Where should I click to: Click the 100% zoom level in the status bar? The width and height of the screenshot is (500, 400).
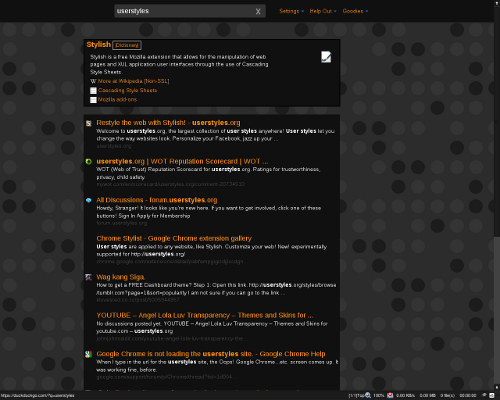tap(379, 396)
